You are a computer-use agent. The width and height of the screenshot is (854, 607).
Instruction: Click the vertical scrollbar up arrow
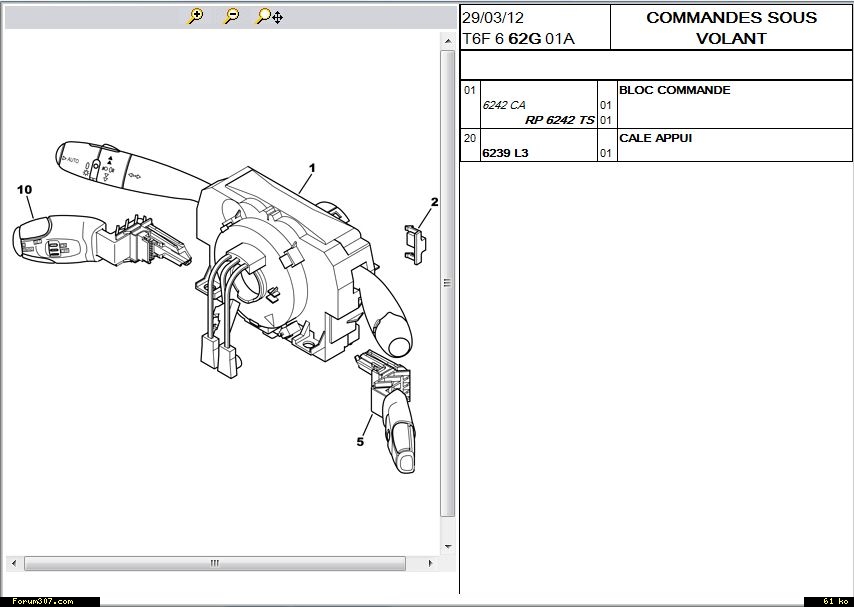coord(448,39)
